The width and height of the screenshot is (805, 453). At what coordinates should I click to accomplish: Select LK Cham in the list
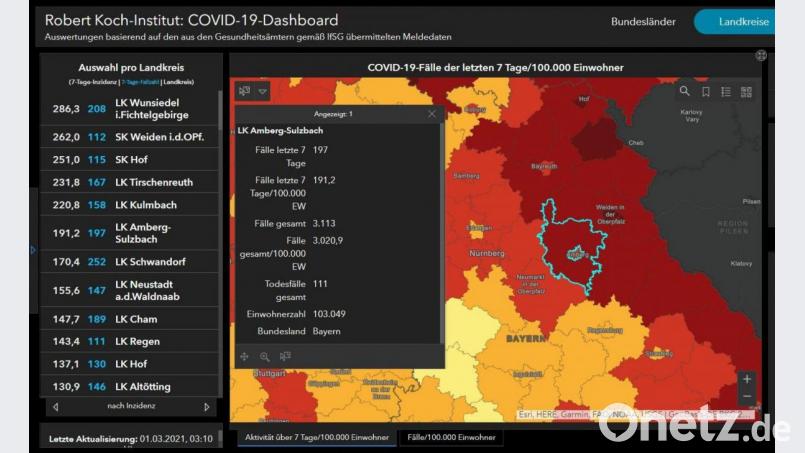tap(130, 319)
